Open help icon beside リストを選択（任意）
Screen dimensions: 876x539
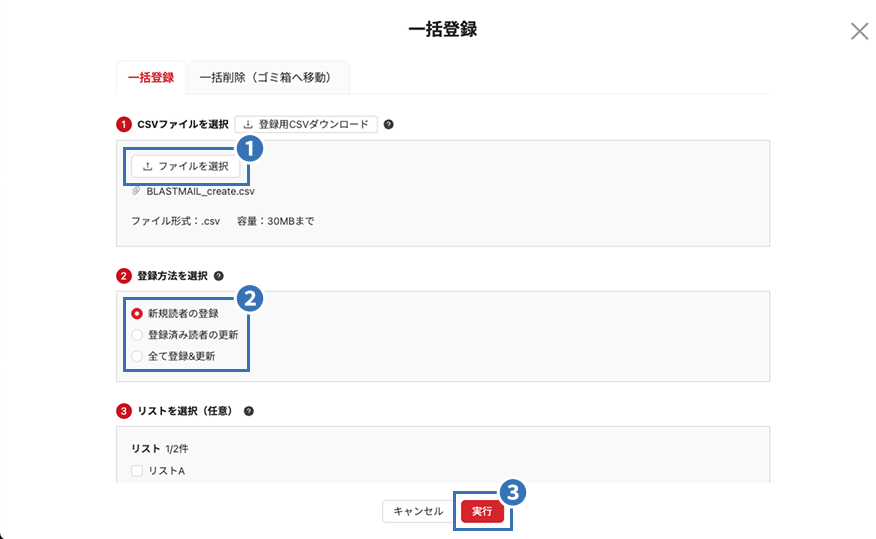249,411
